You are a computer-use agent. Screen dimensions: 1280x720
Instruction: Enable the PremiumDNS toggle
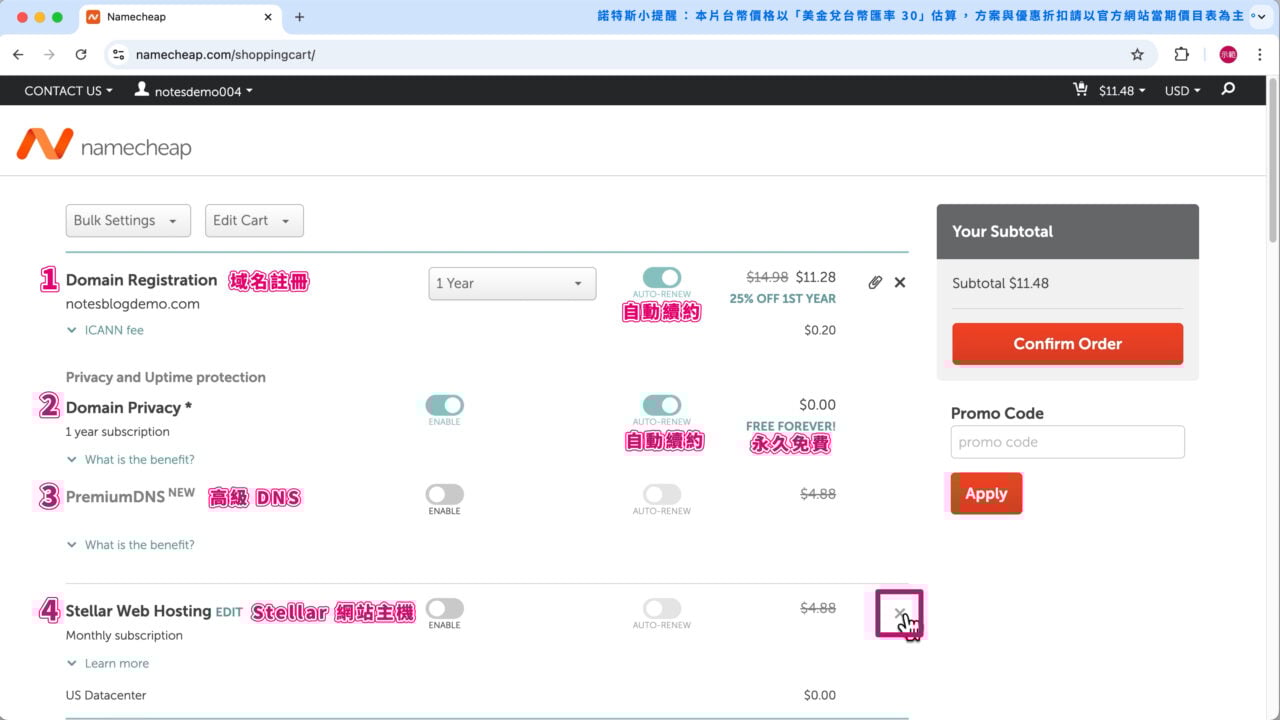[x=444, y=494]
